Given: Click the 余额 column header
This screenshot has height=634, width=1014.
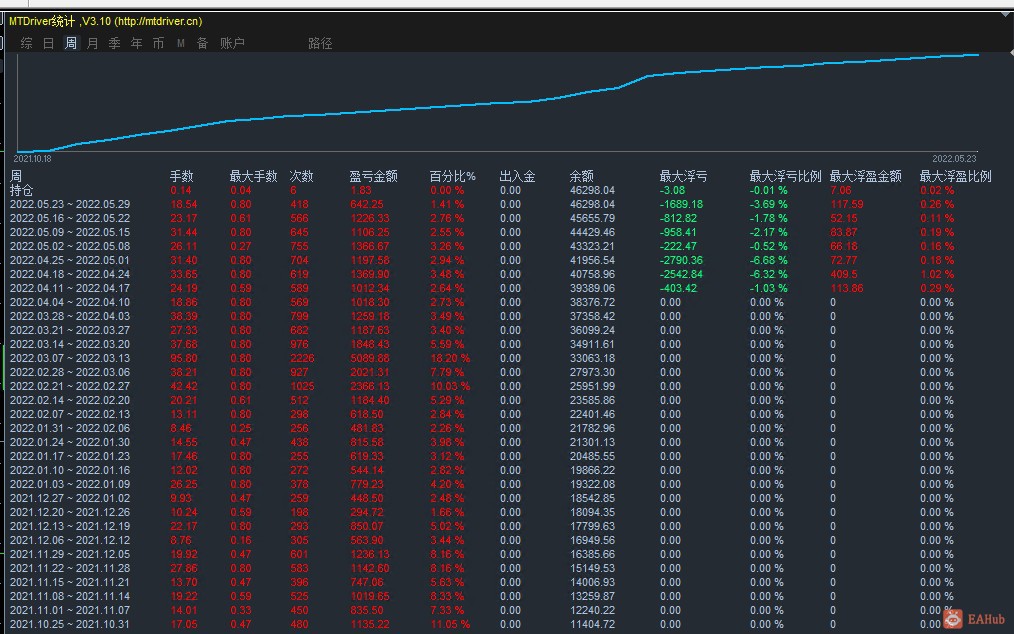Looking at the screenshot, I should (581, 176).
